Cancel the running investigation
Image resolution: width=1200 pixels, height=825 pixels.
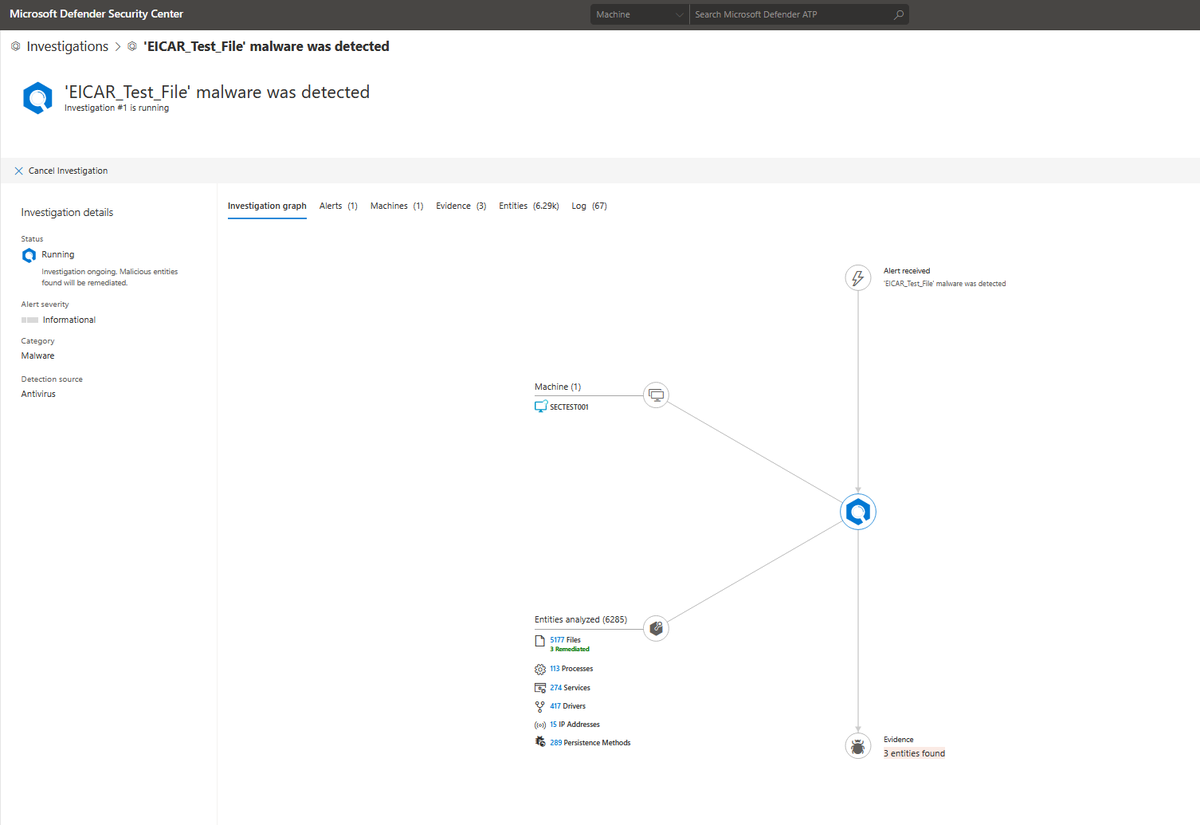[x=61, y=171]
